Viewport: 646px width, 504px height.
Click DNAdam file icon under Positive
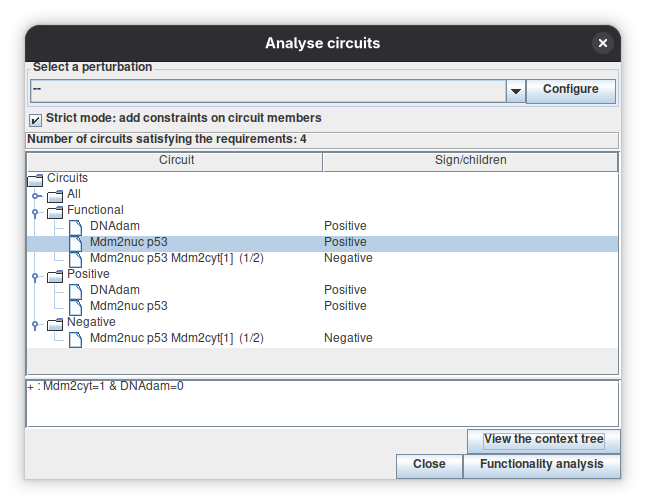tap(75, 291)
